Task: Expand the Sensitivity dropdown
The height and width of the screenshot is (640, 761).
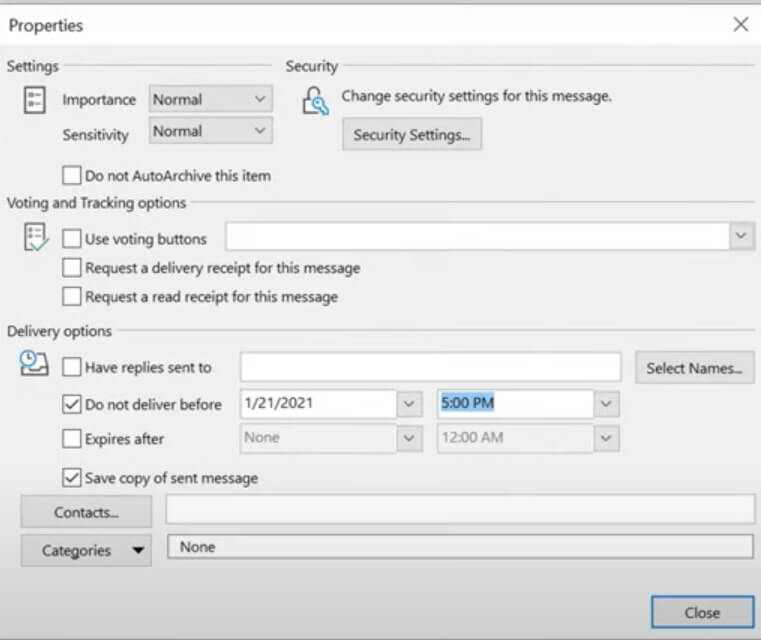Action: (x=260, y=131)
